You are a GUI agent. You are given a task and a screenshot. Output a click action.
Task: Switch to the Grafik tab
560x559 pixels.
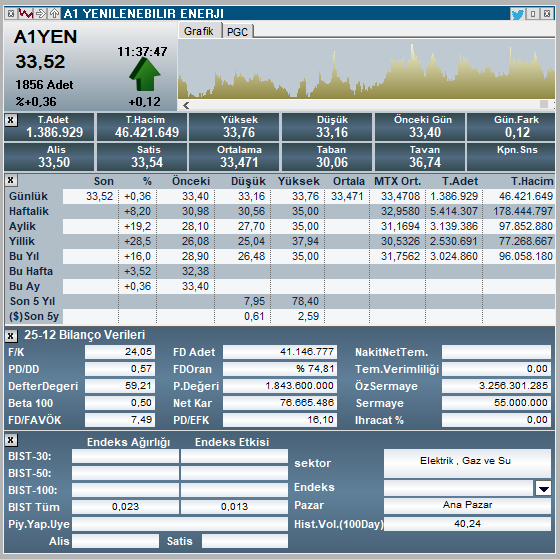coord(199,31)
